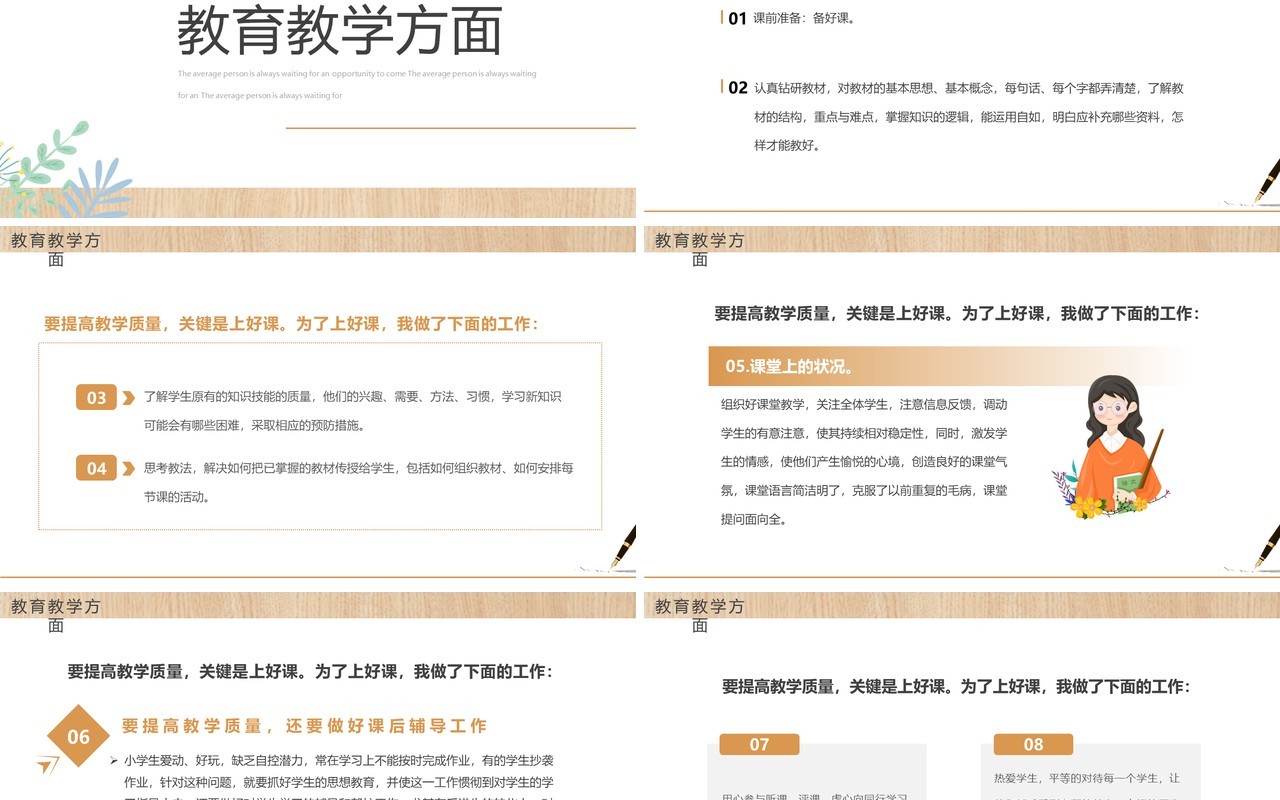Screen dimensions: 1280x800
Task: Click the '01' number on the top slide
Action: tap(737, 18)
